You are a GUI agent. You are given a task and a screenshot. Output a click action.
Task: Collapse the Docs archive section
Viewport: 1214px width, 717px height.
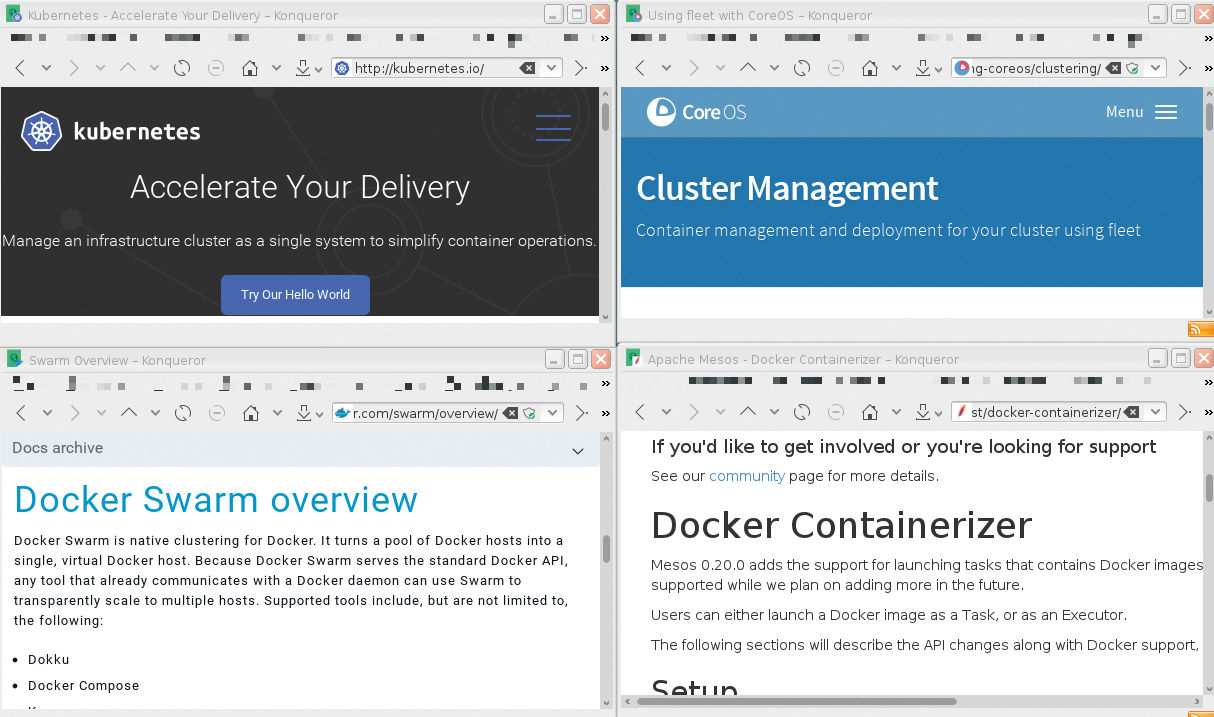(578, 451)
